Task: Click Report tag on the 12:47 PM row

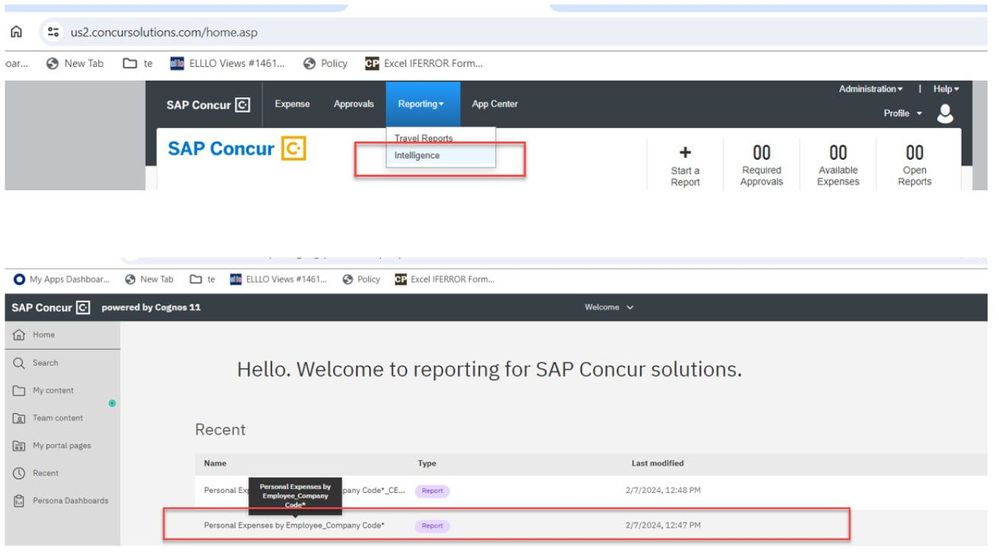Action: [x=432, y=526]
